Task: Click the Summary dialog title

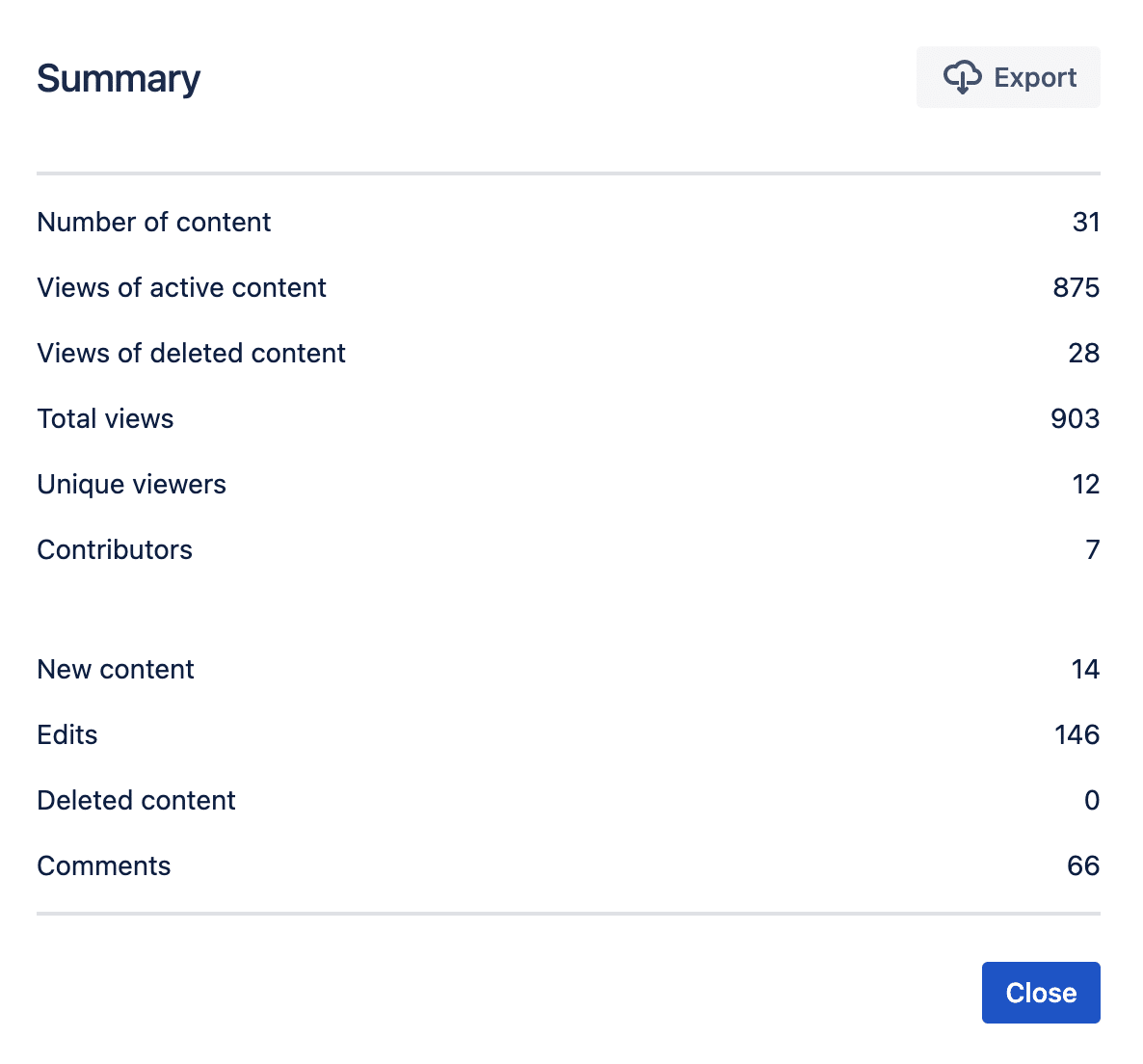Action: [x=118, y=78]
